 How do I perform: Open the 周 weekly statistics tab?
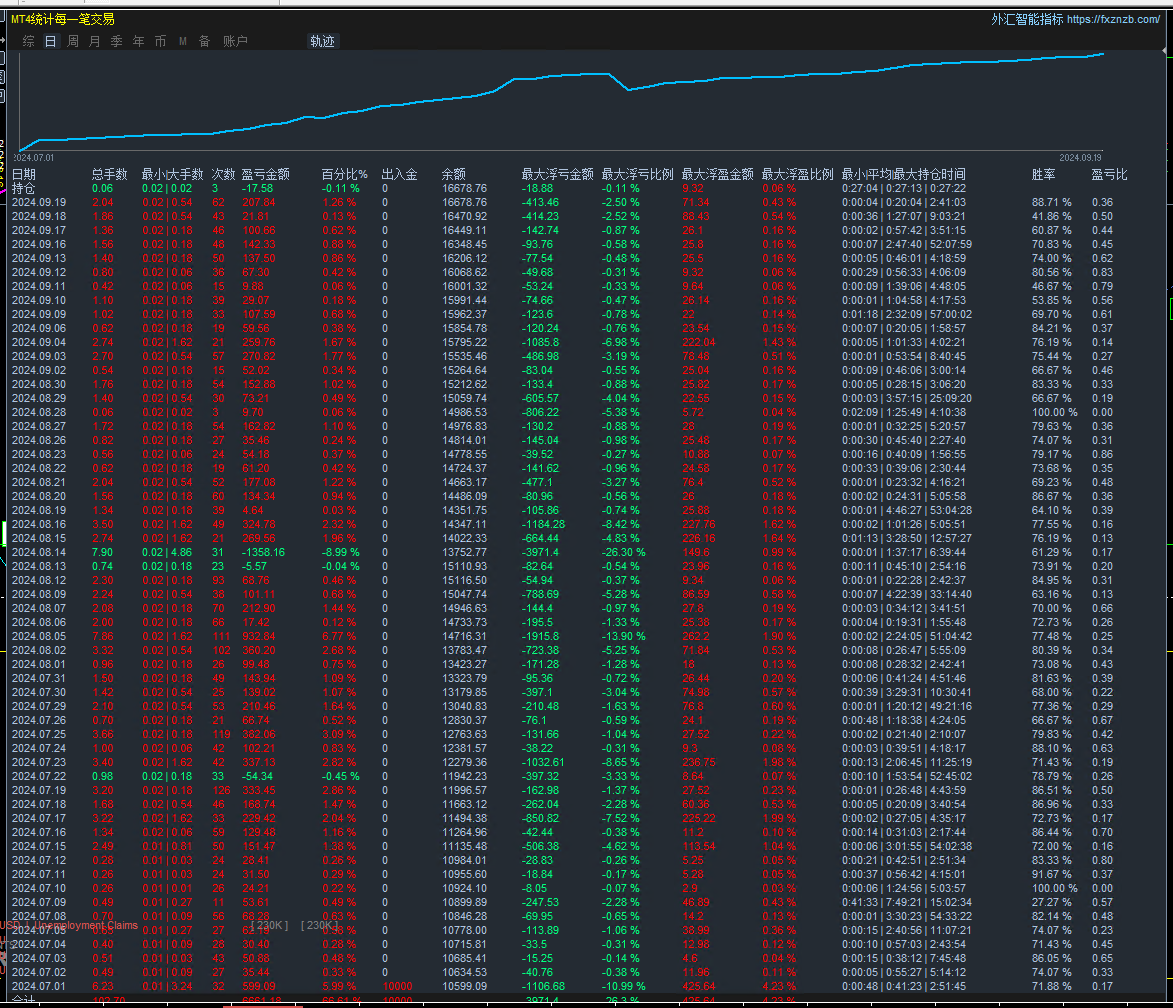(72, 41)
